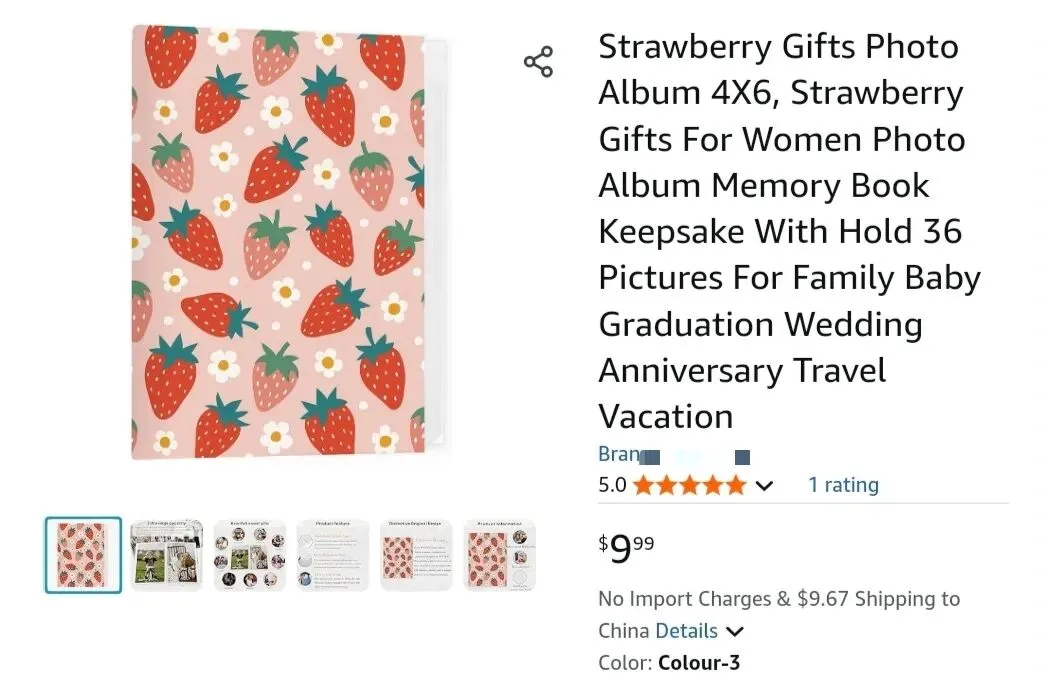Screen dimensions: 1046x674
Task: Select the Product feature thumbnail
Action: click(x=333, y=555)
